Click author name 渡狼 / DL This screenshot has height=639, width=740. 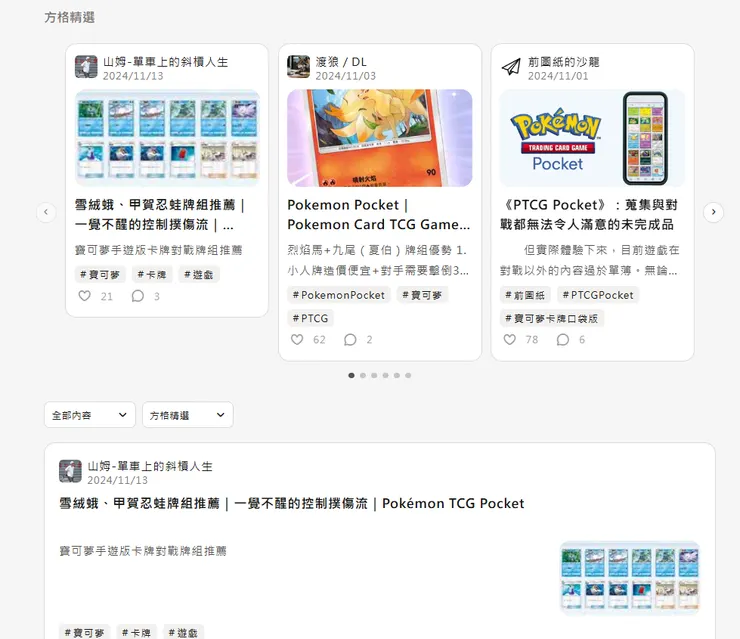(341, 62)
